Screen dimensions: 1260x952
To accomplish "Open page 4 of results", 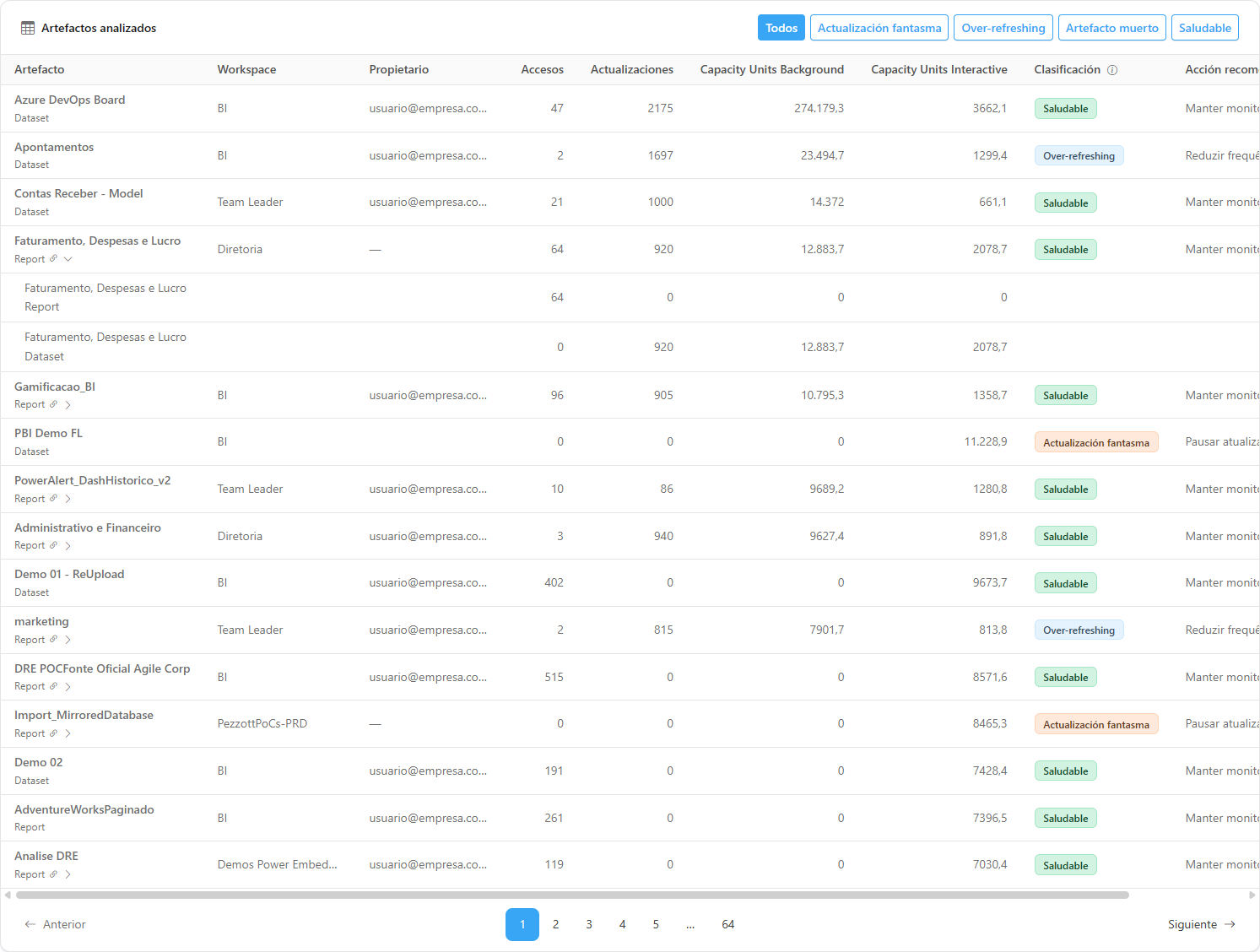I will (623, 925).
